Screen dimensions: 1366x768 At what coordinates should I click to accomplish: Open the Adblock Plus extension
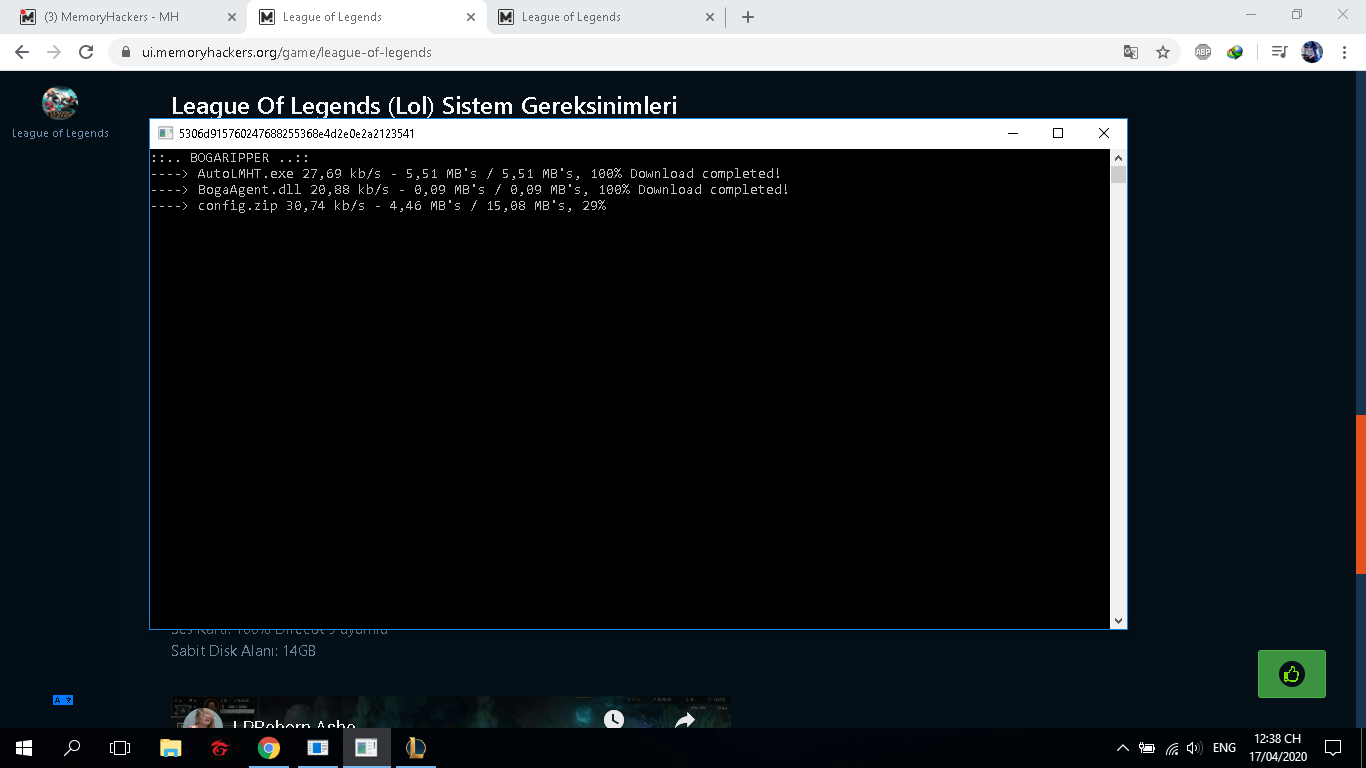[x=1203, y=52]
